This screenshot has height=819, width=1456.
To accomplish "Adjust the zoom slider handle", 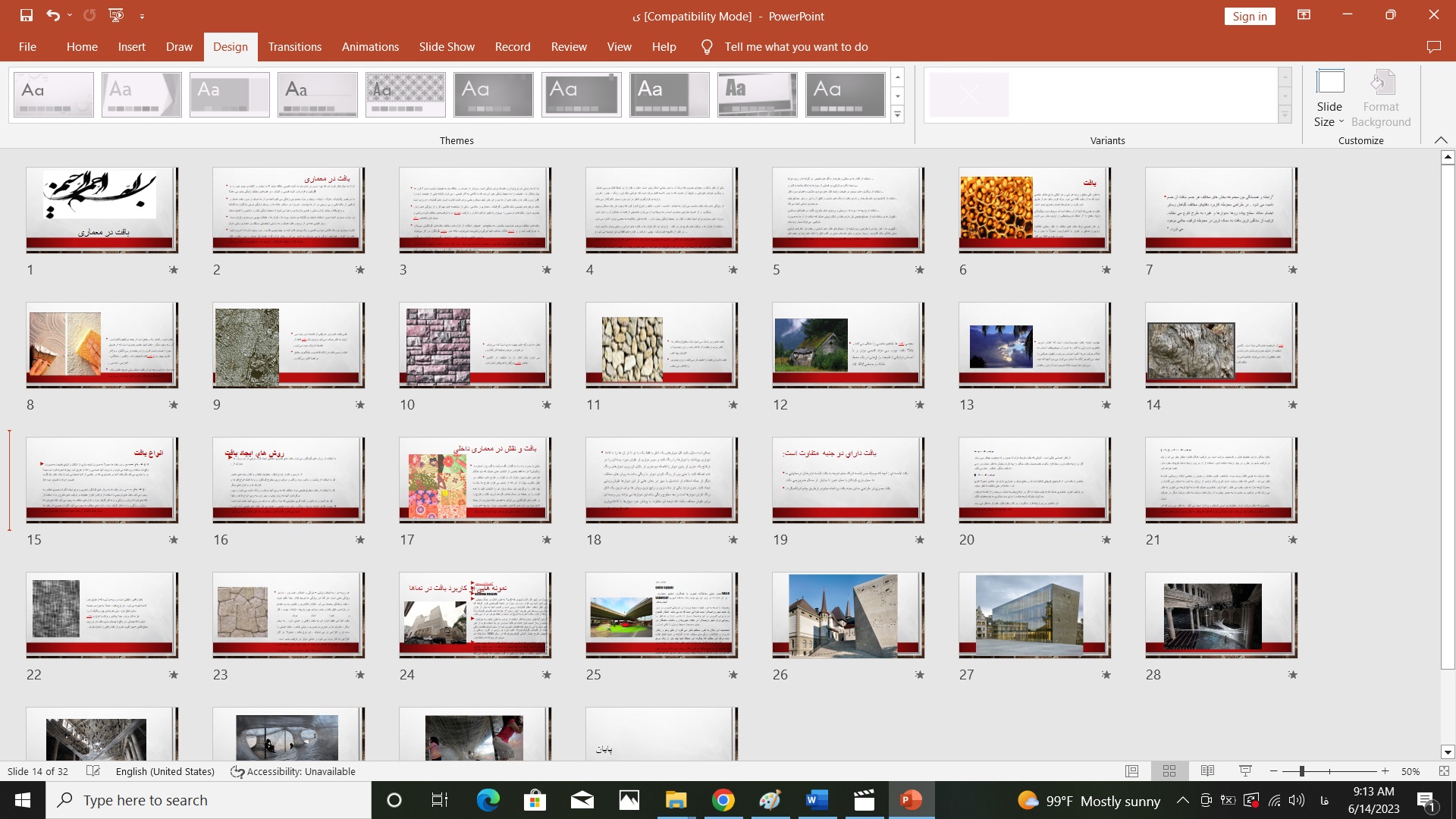I will (1301, 771).
